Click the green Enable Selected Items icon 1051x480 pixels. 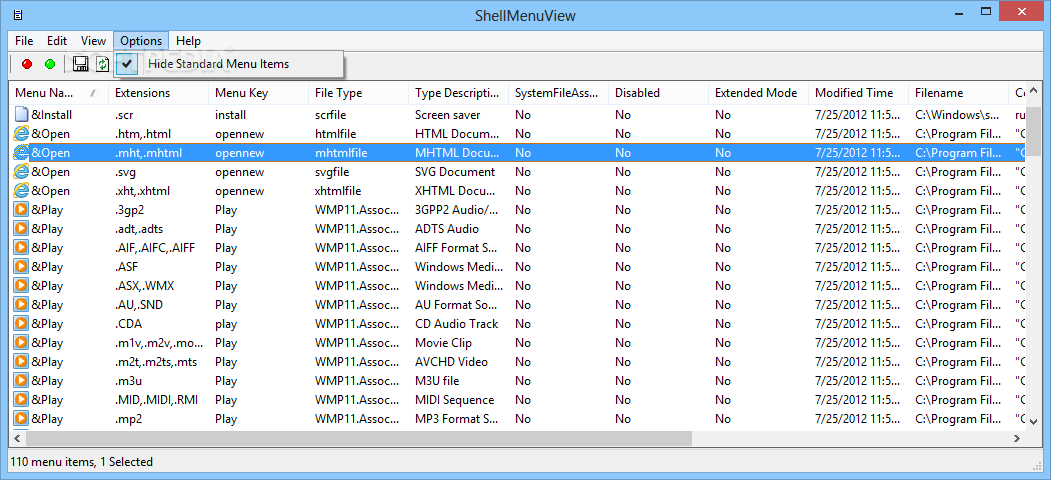[x=50, y=64]
